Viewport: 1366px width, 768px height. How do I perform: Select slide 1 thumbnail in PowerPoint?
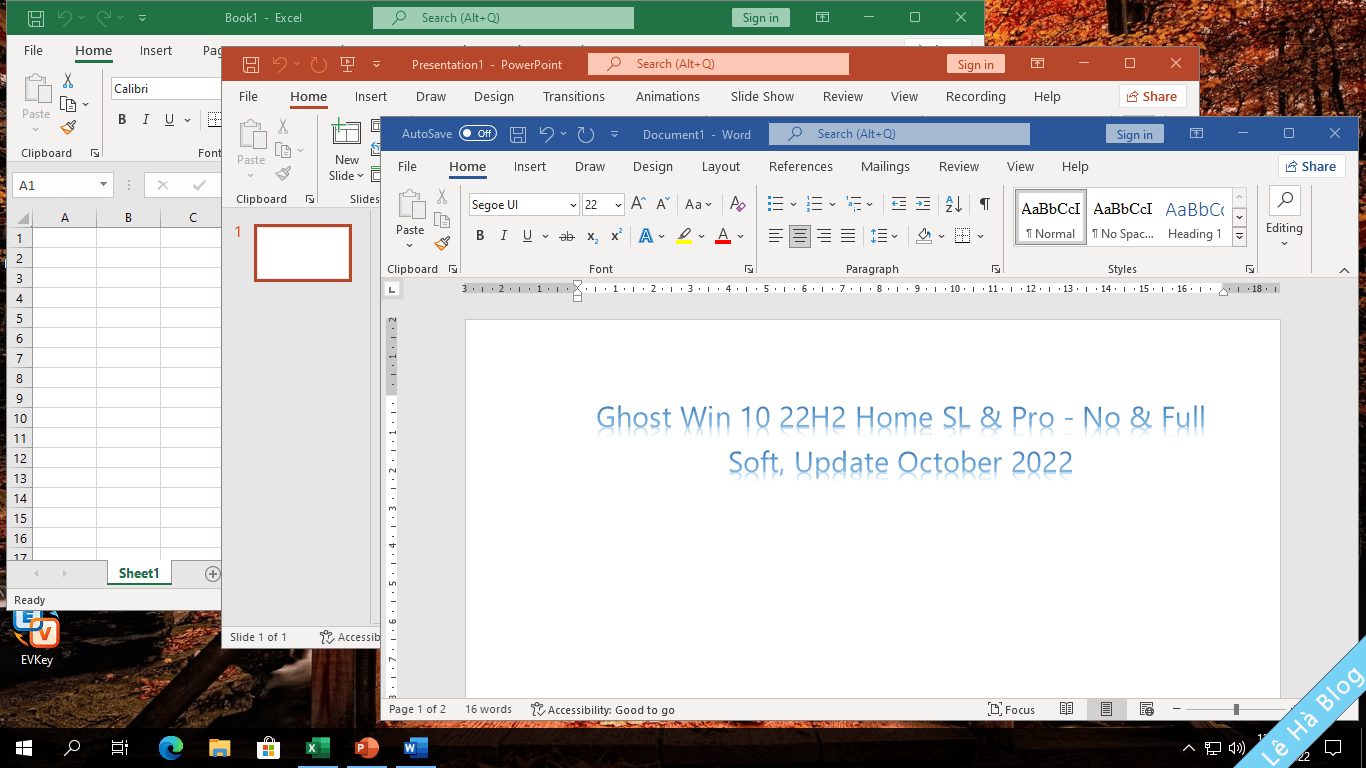pos(303,252)
